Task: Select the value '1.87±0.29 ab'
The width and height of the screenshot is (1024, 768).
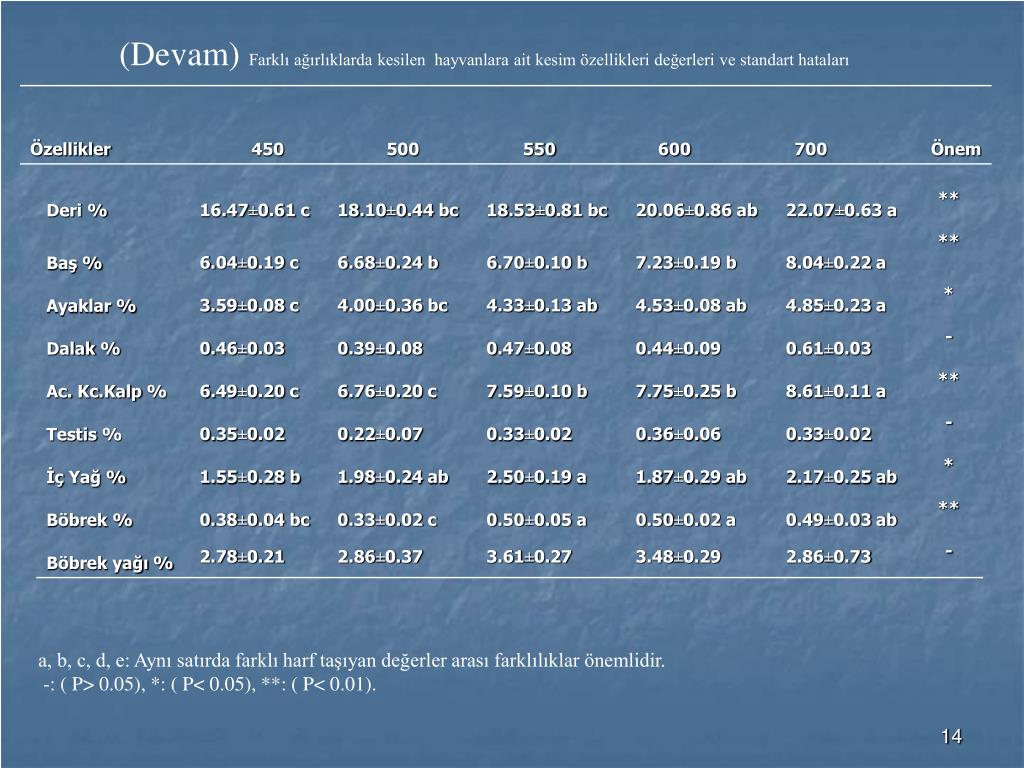Action: coord(691,477)
